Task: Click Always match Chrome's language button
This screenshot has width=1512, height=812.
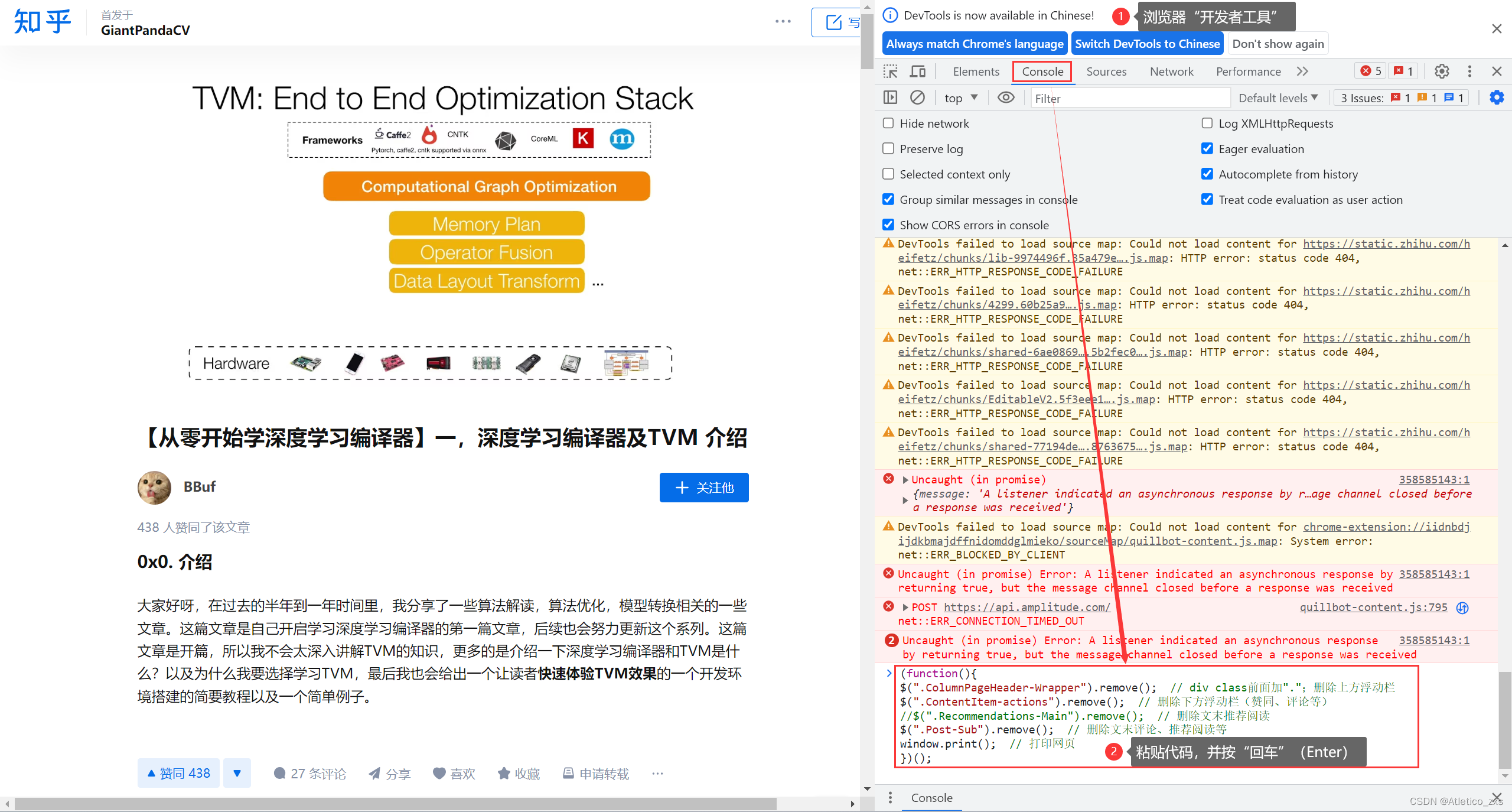Action: click(975, 44)
